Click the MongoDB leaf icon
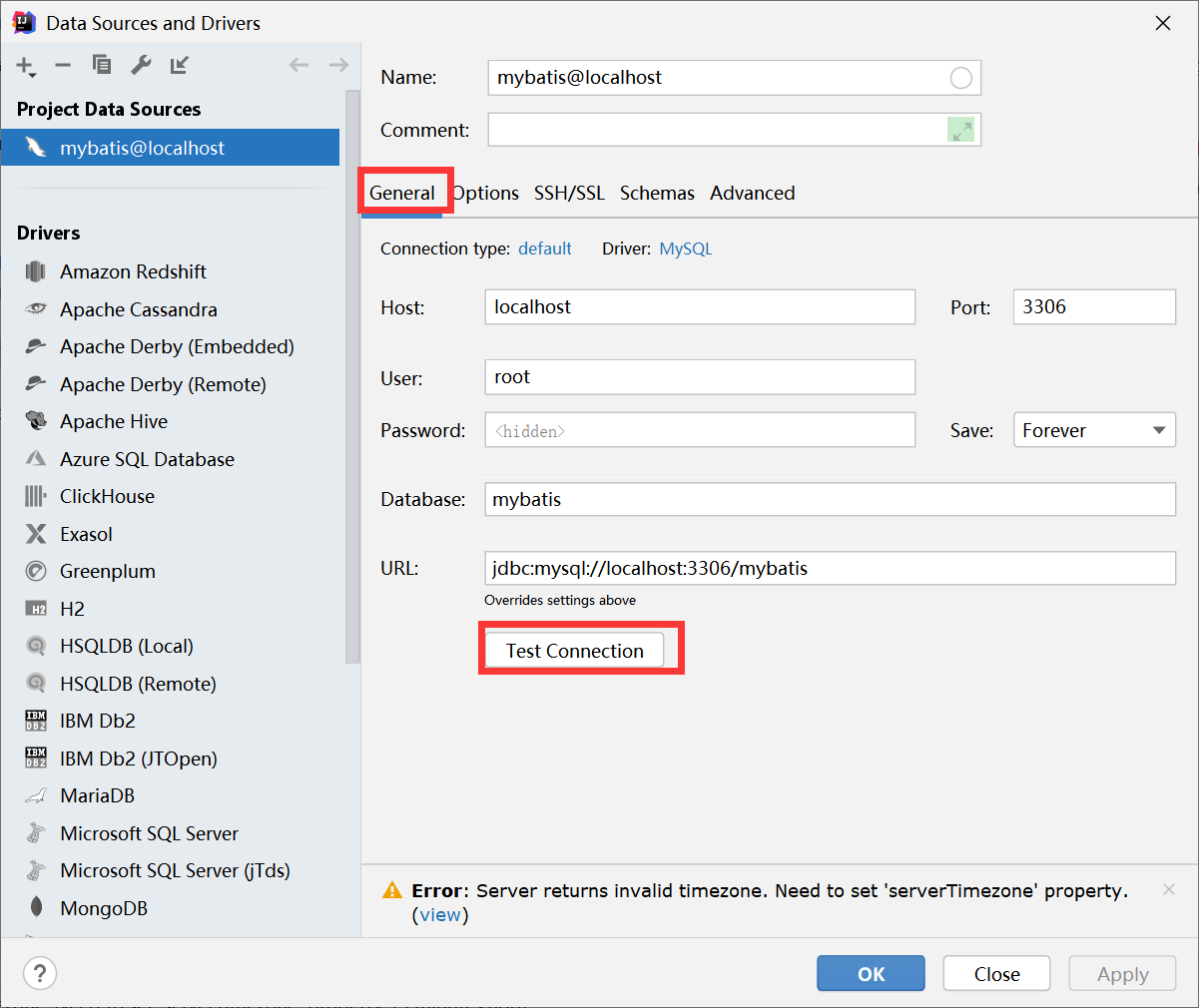 click(36, 908)
